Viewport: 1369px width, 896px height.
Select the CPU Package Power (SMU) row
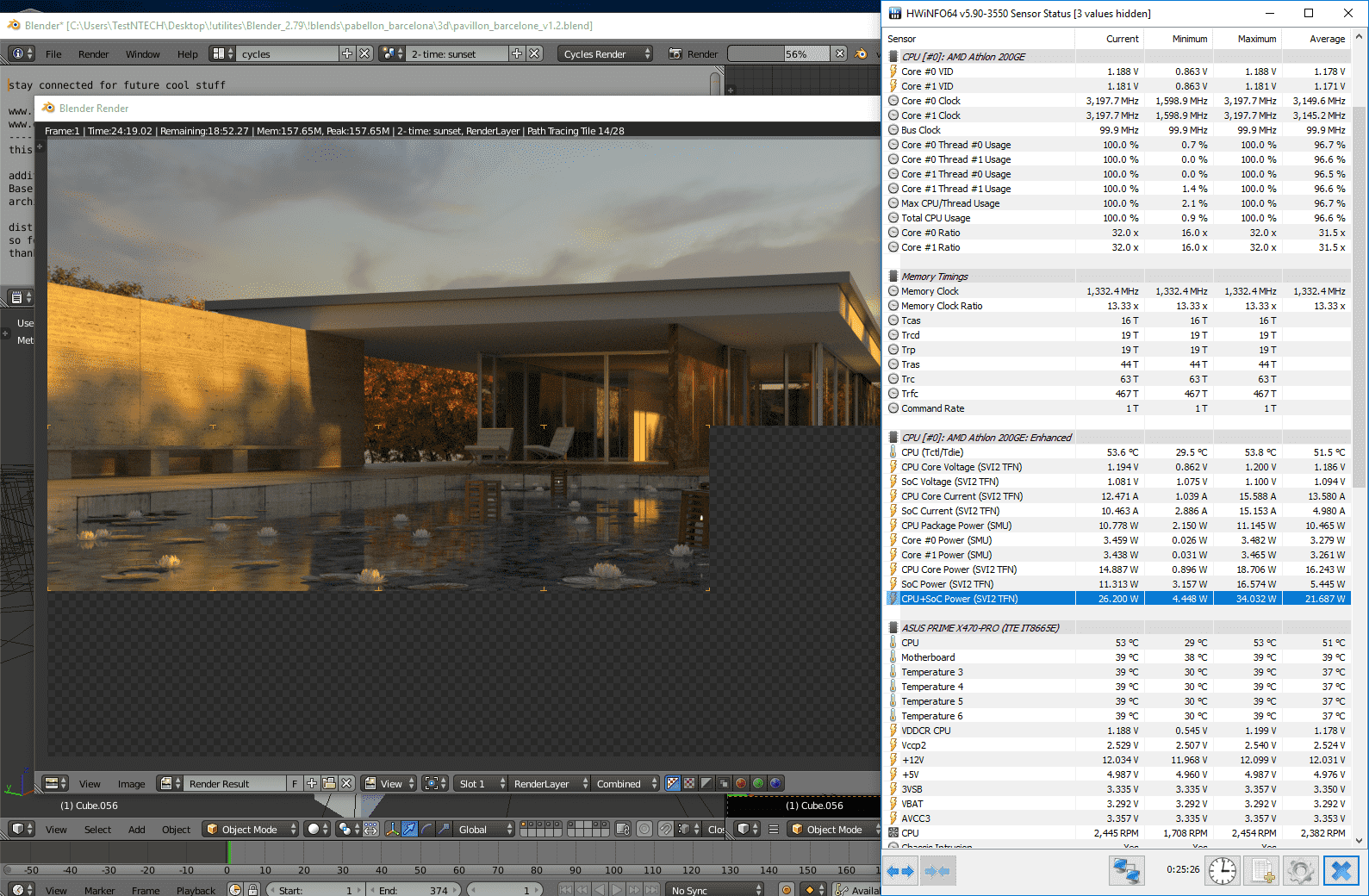(956, 526)
